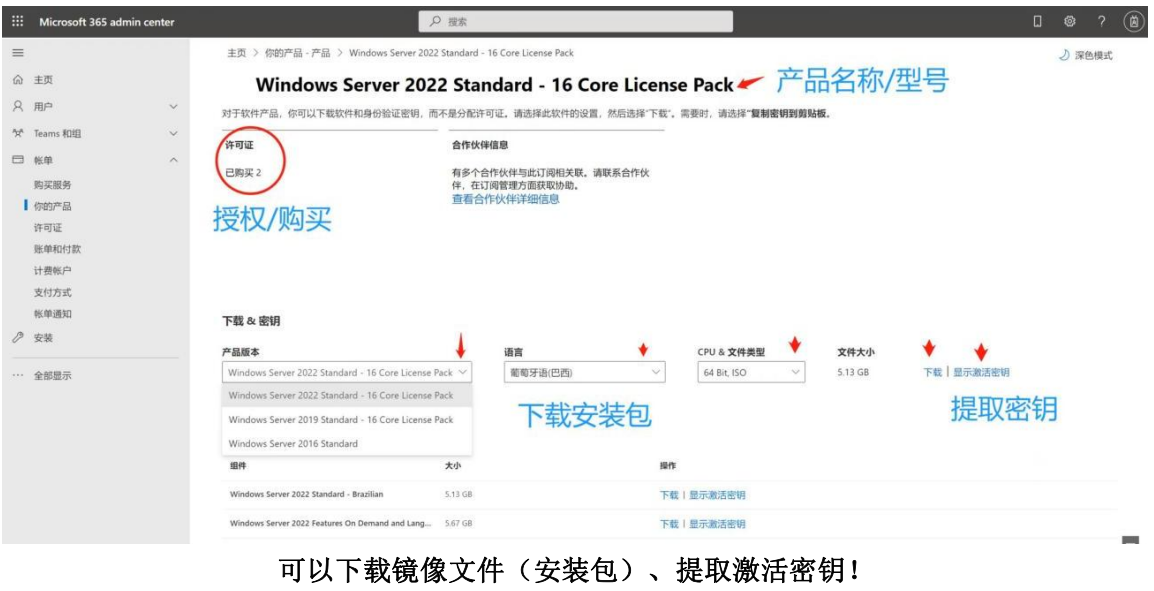
Task: Open the 语言 dropdown showing 葡萄牙语(巴西)
Action: (x=584, y=372)
